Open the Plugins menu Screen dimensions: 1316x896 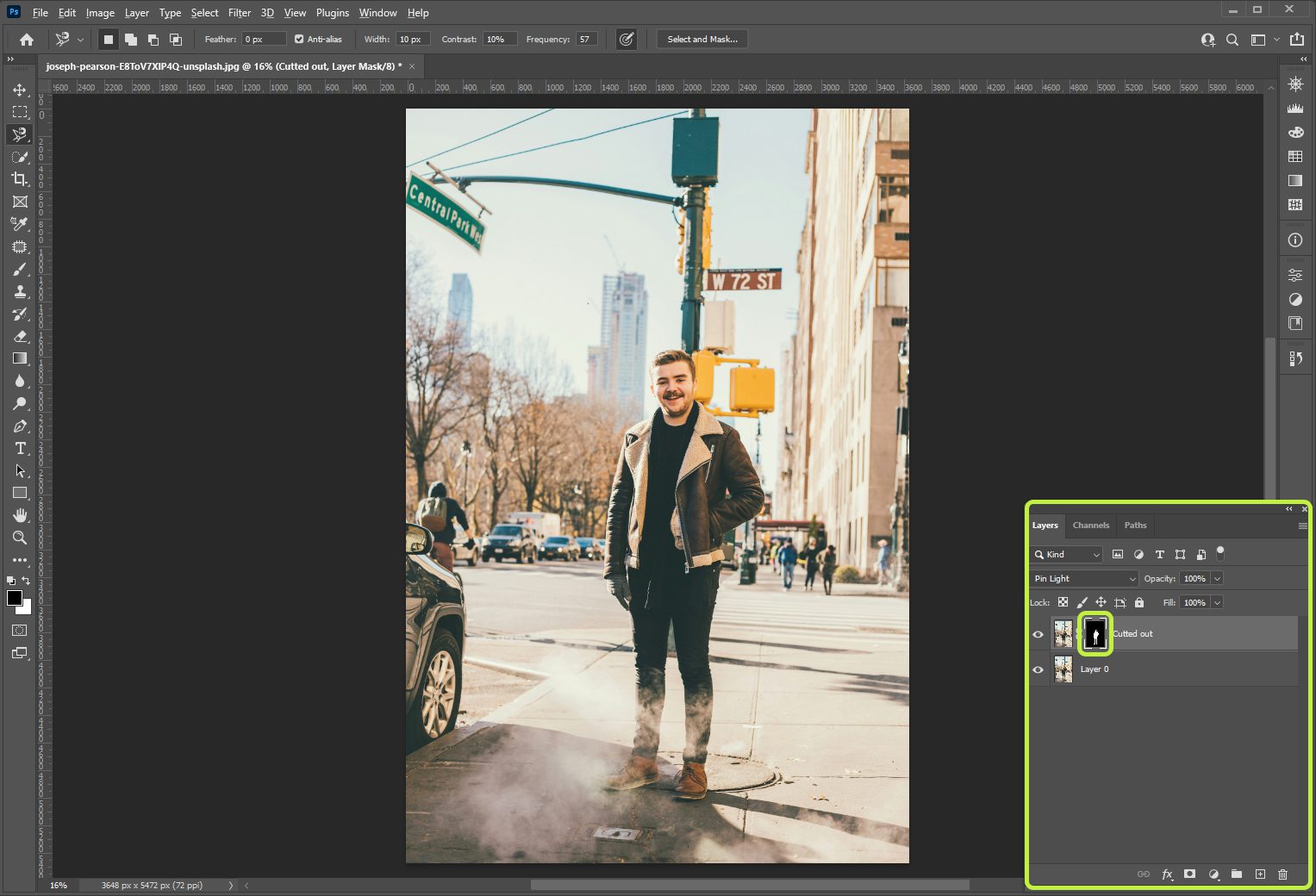333,13
